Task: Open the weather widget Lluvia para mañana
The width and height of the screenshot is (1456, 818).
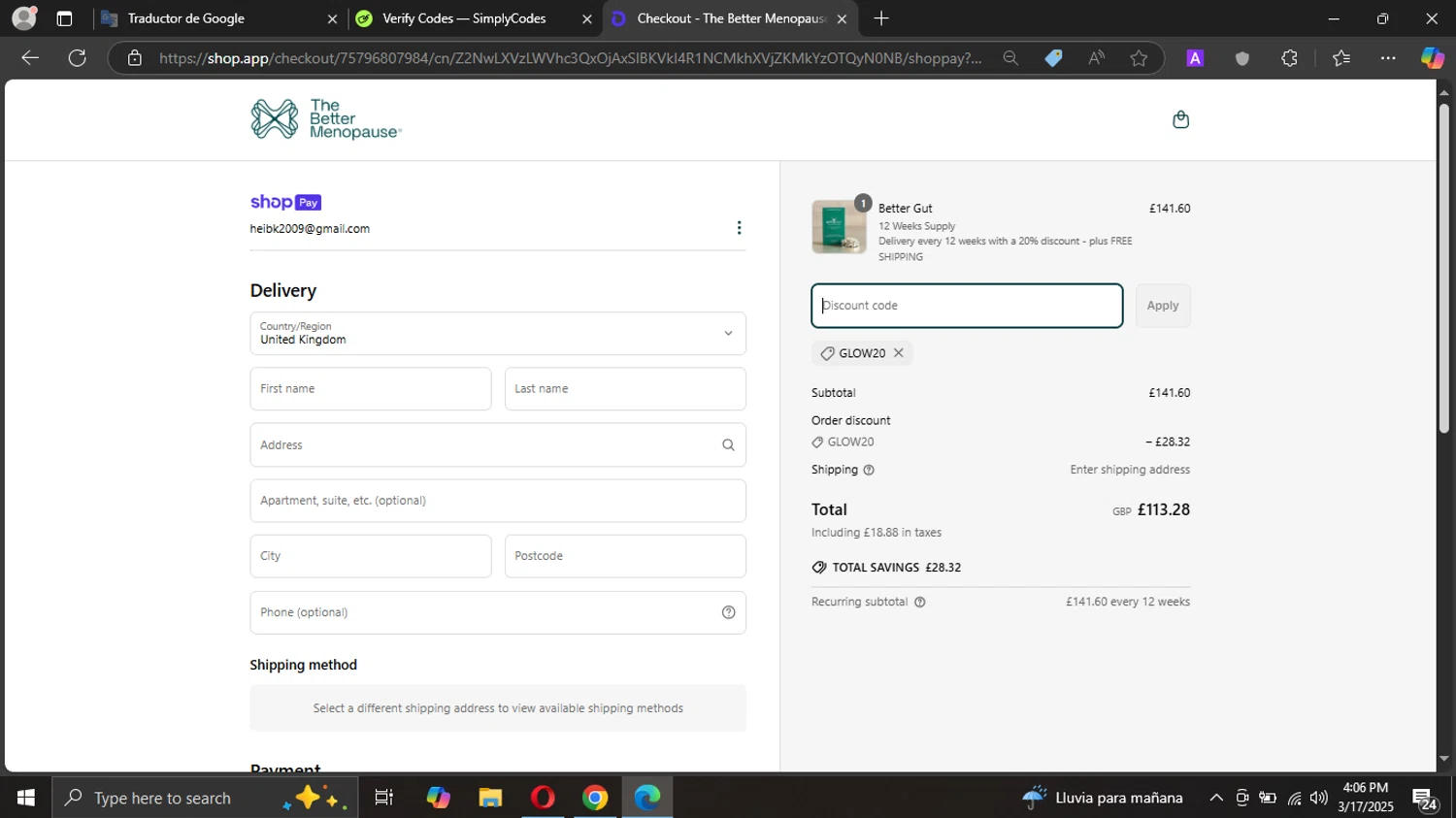Action: tap(1103, 798)
